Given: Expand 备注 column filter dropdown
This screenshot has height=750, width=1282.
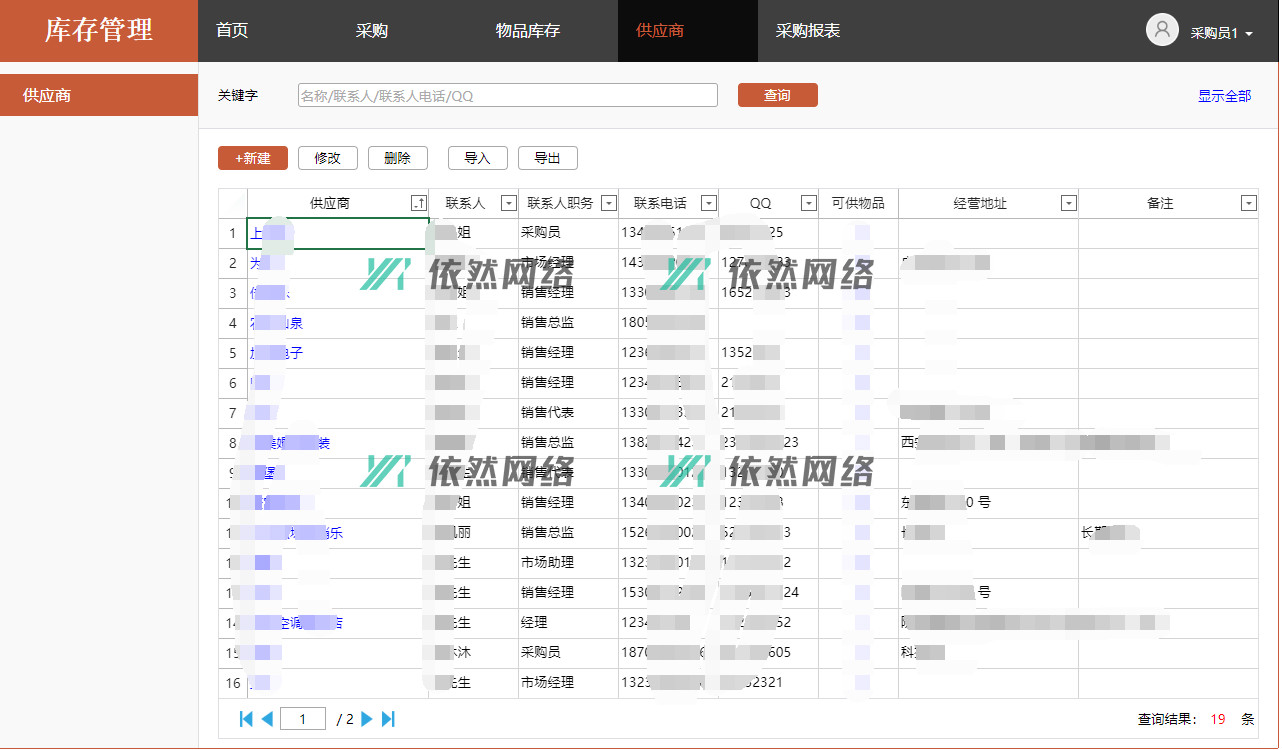Looking at the screenshot, I should pos(1248,203).
